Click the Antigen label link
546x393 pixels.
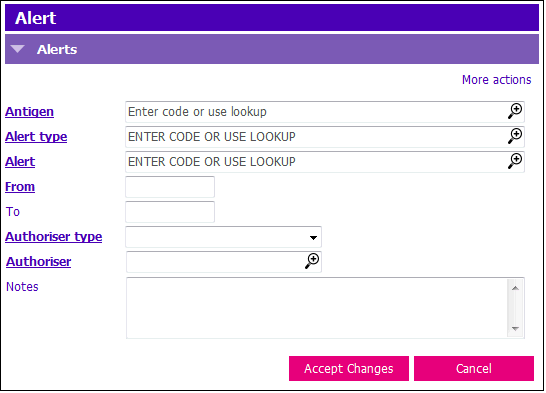point(29,112)
